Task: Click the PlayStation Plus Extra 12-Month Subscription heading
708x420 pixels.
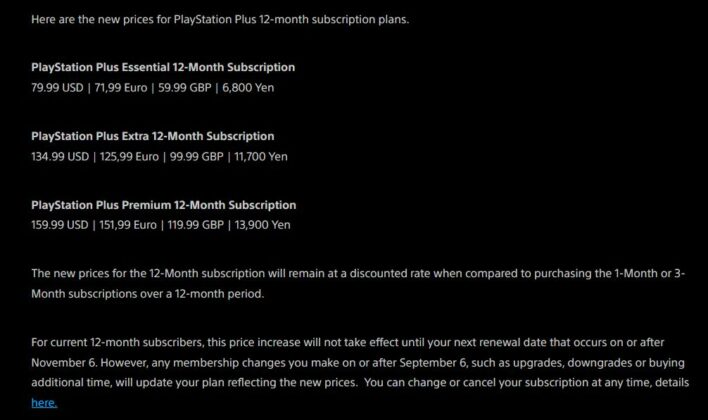Action: 152,136
